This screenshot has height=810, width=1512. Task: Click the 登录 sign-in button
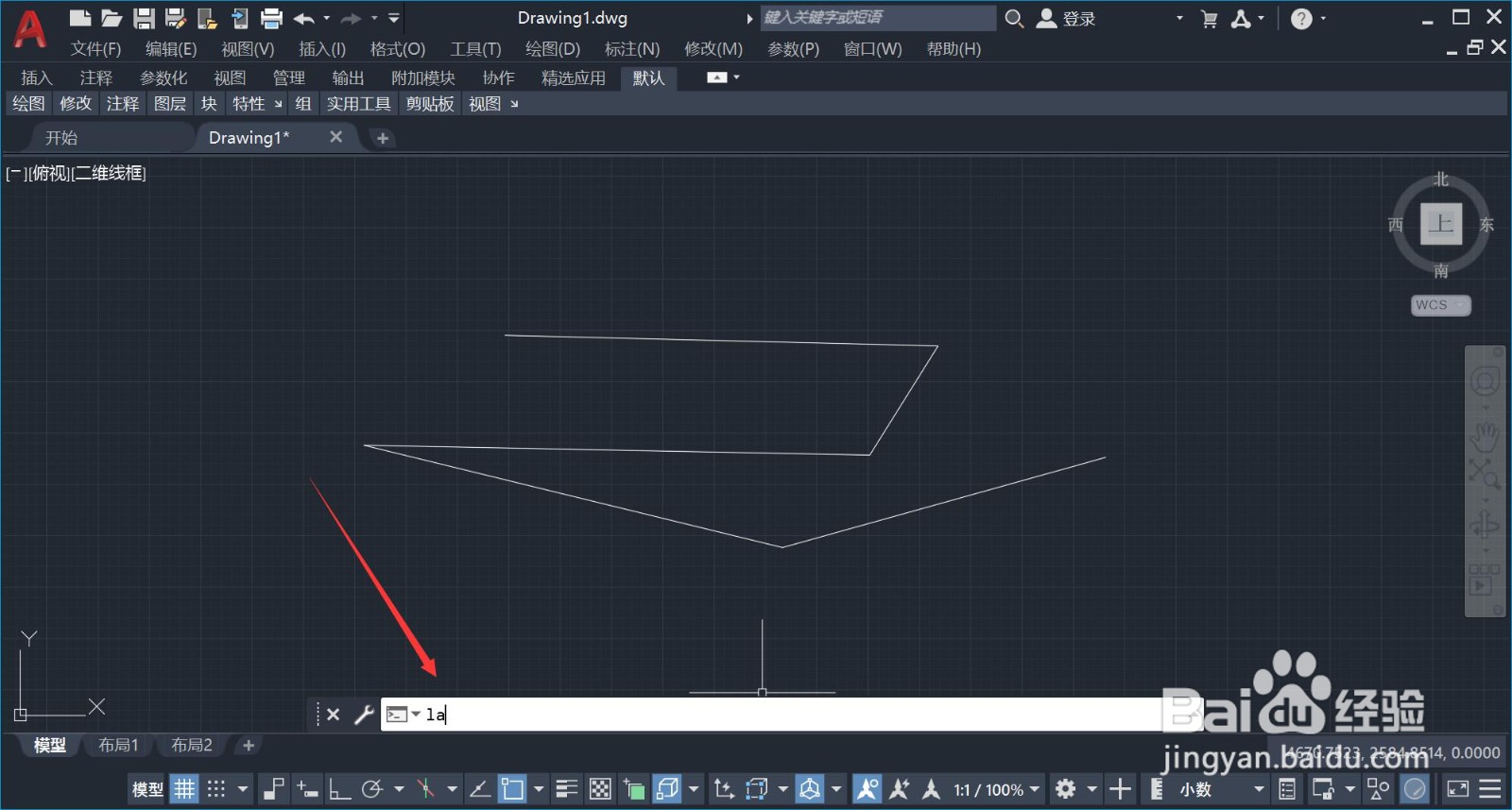1066,19
